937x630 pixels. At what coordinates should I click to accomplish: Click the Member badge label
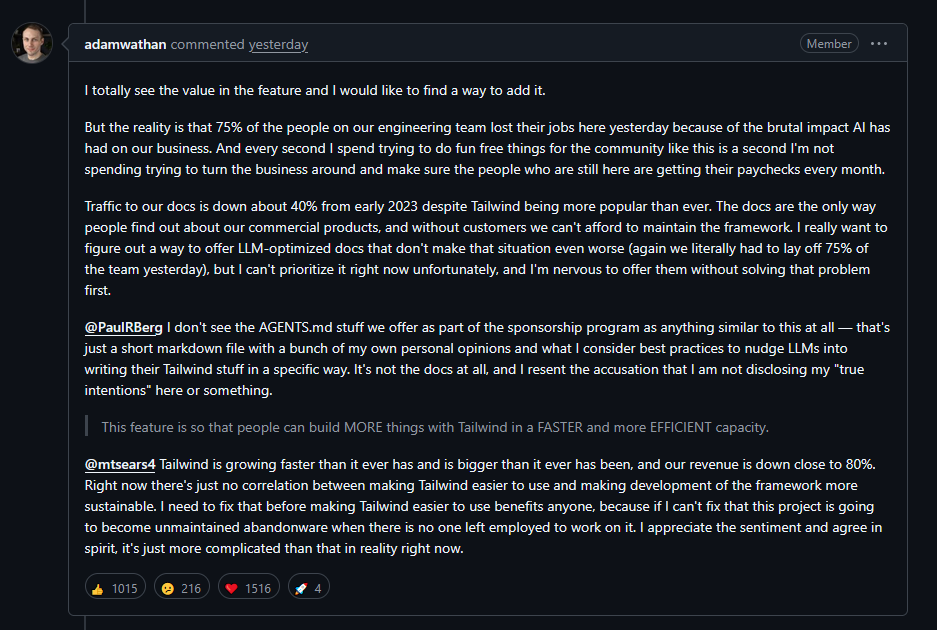click(829, 44)
